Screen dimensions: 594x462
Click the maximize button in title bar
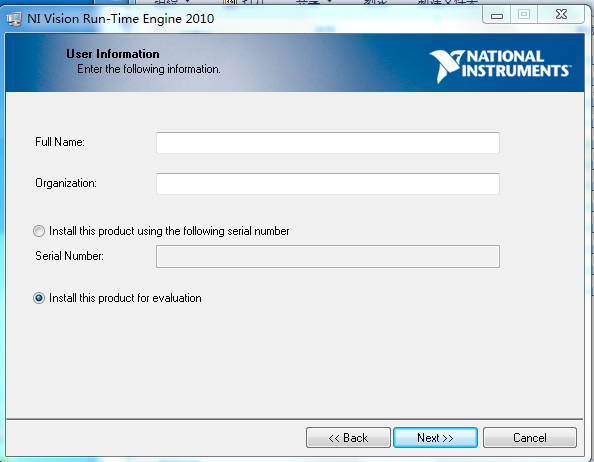pos(524,15)
